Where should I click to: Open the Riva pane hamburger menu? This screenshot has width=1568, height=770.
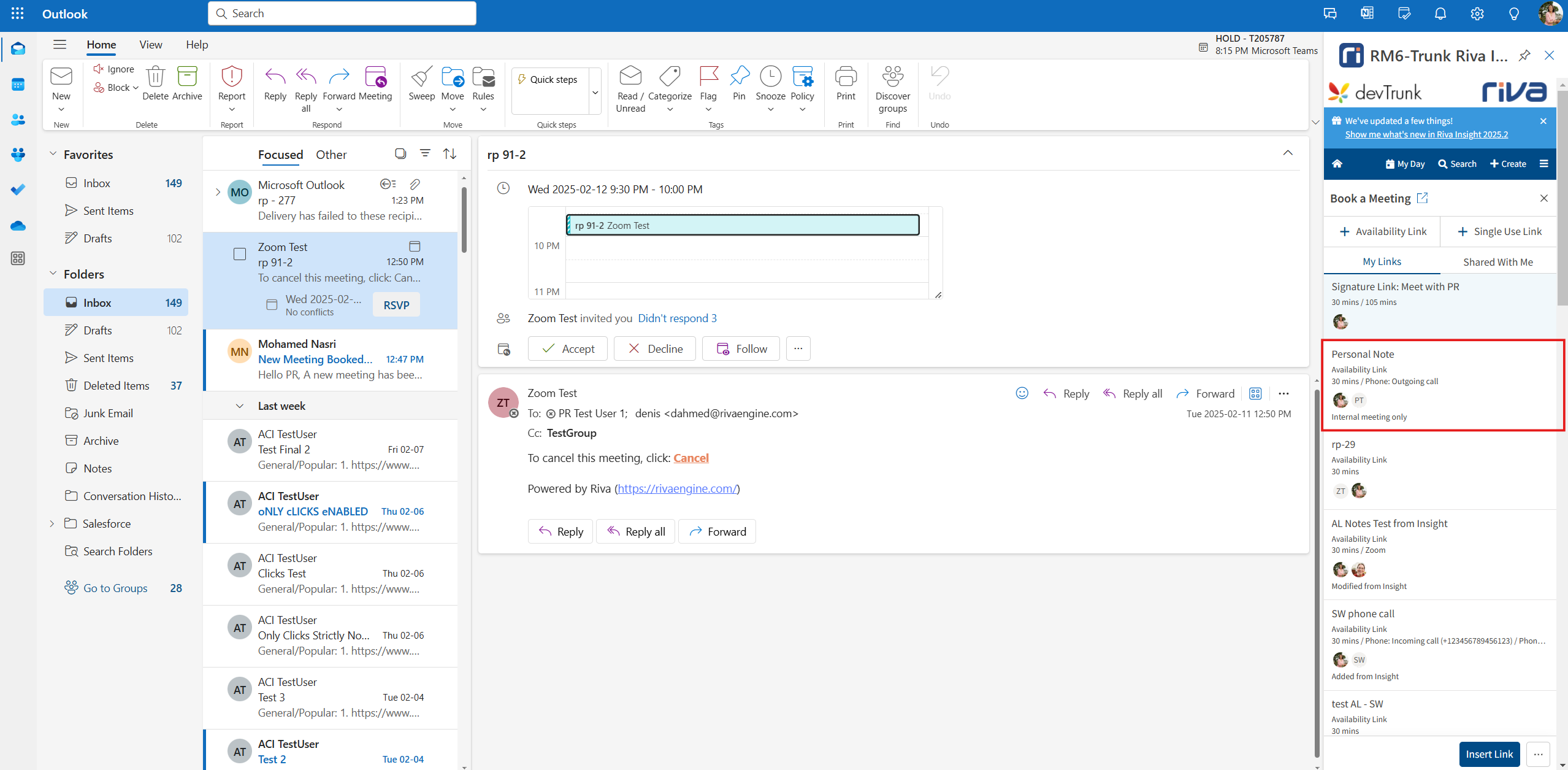tap(1543, 164)
